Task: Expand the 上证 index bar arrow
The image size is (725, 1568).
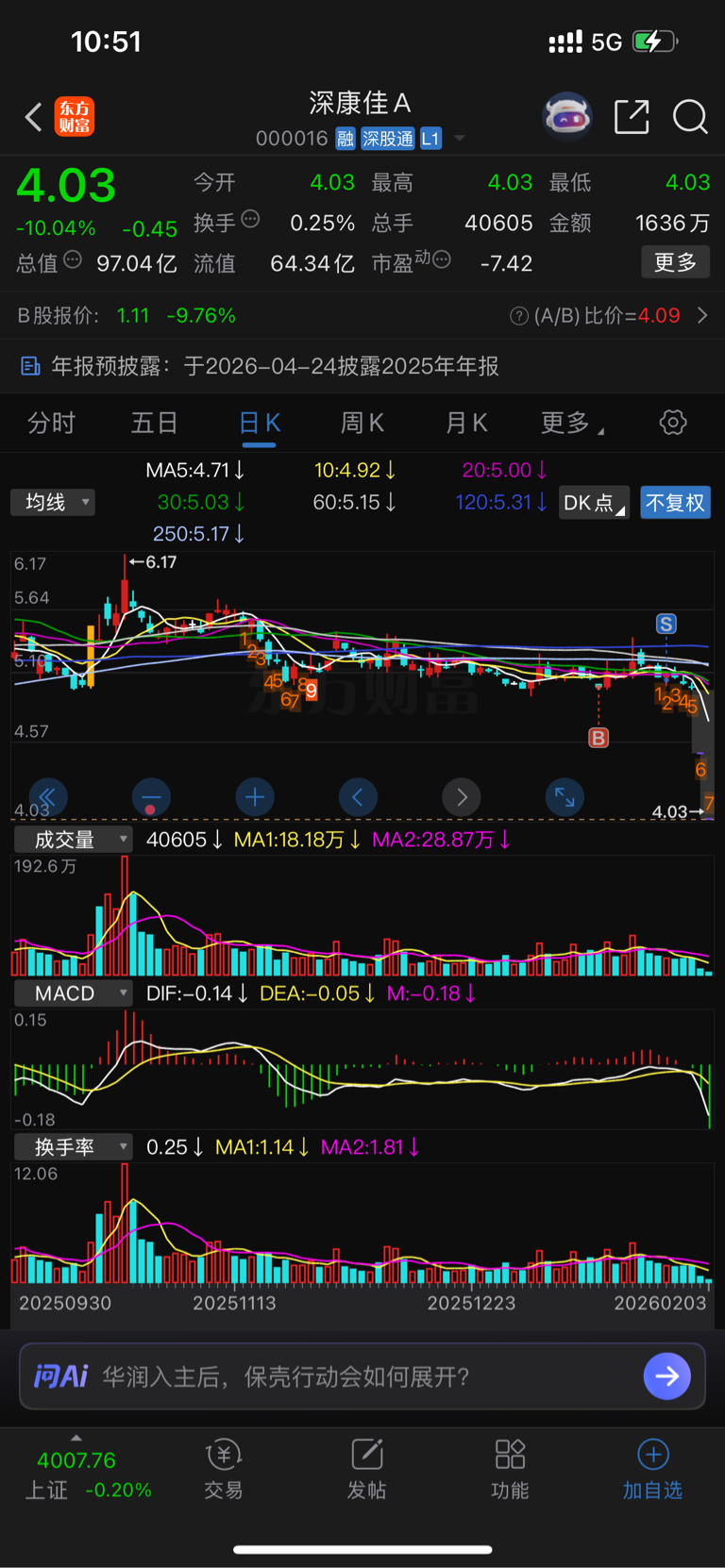Action: click(76, 1438)
